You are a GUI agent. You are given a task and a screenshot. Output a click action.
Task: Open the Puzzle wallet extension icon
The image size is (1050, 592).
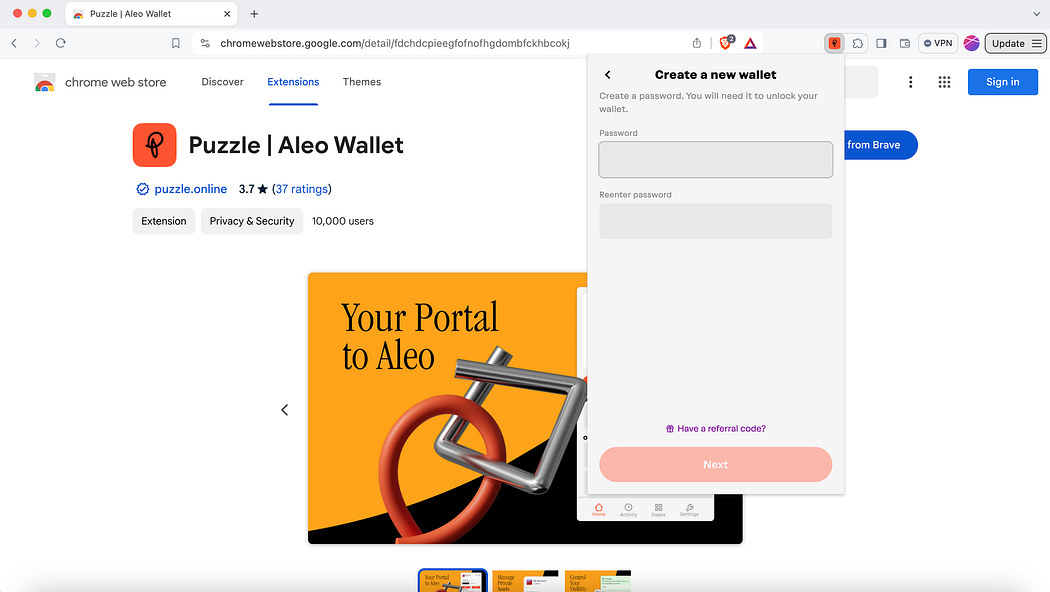tap(834, 44)
